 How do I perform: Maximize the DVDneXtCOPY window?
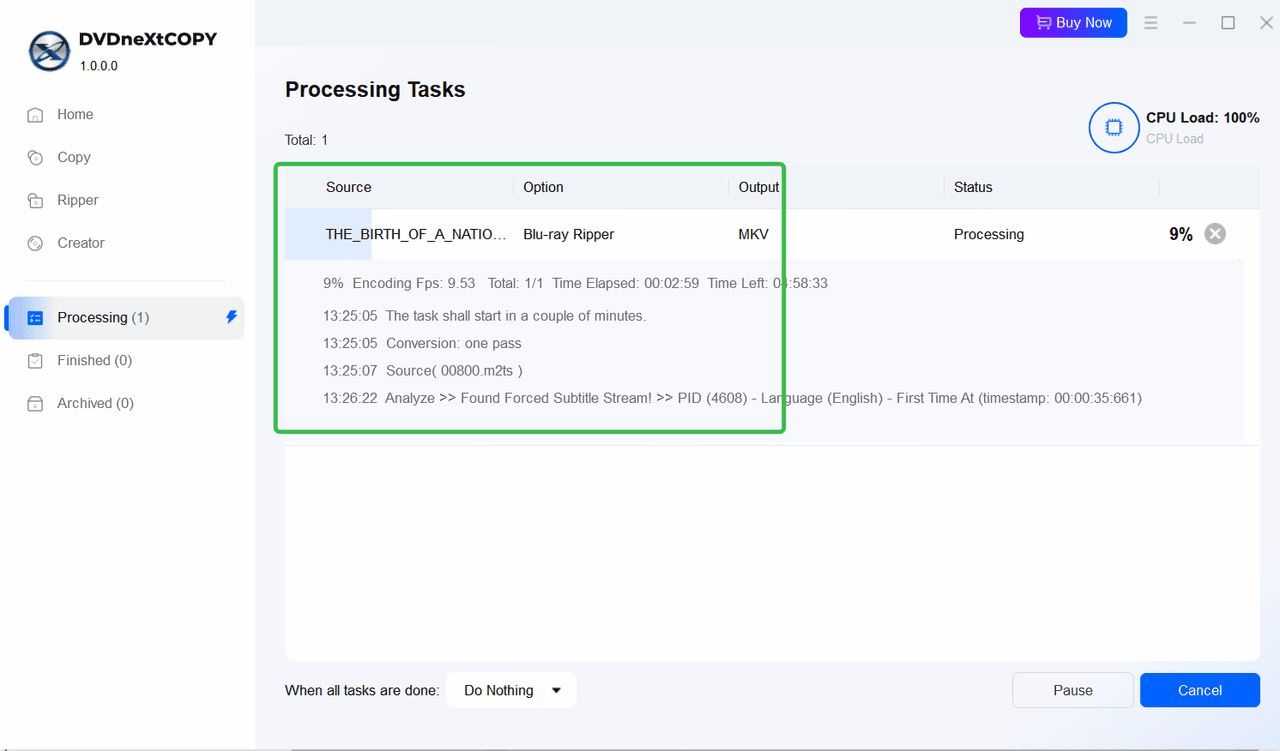1228,23
